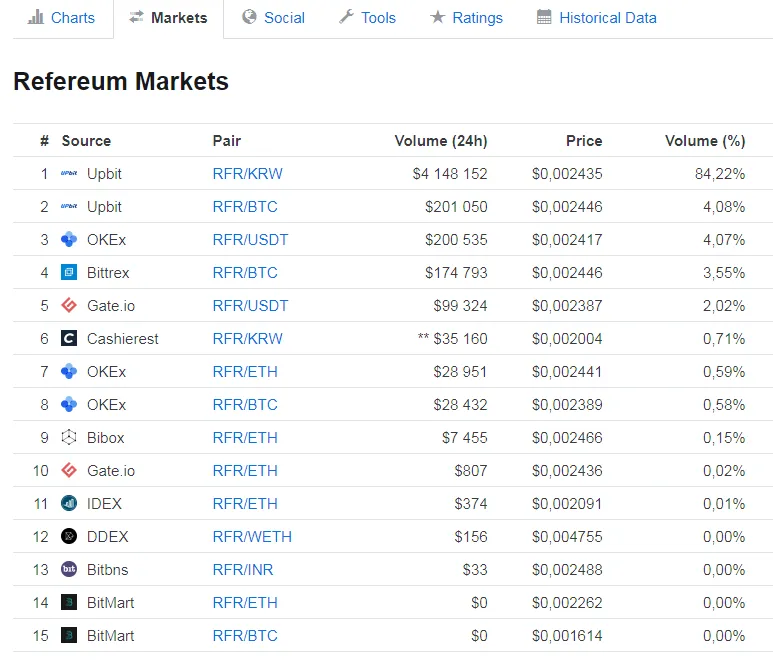Select the Markets tab
Image resolution: width=773 pixels, height=662 pixels.
pyautogui.click(x=168, y=18)
